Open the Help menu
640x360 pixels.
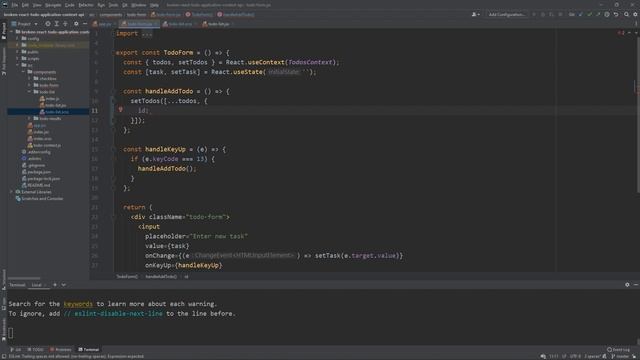pyautogui.click(x=154, y=5)
